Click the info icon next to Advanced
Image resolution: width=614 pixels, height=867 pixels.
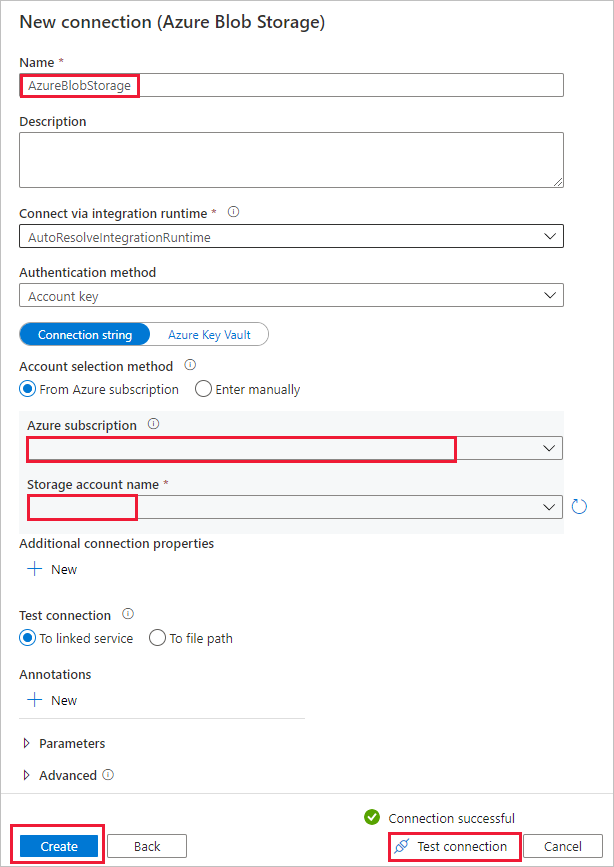108,774
